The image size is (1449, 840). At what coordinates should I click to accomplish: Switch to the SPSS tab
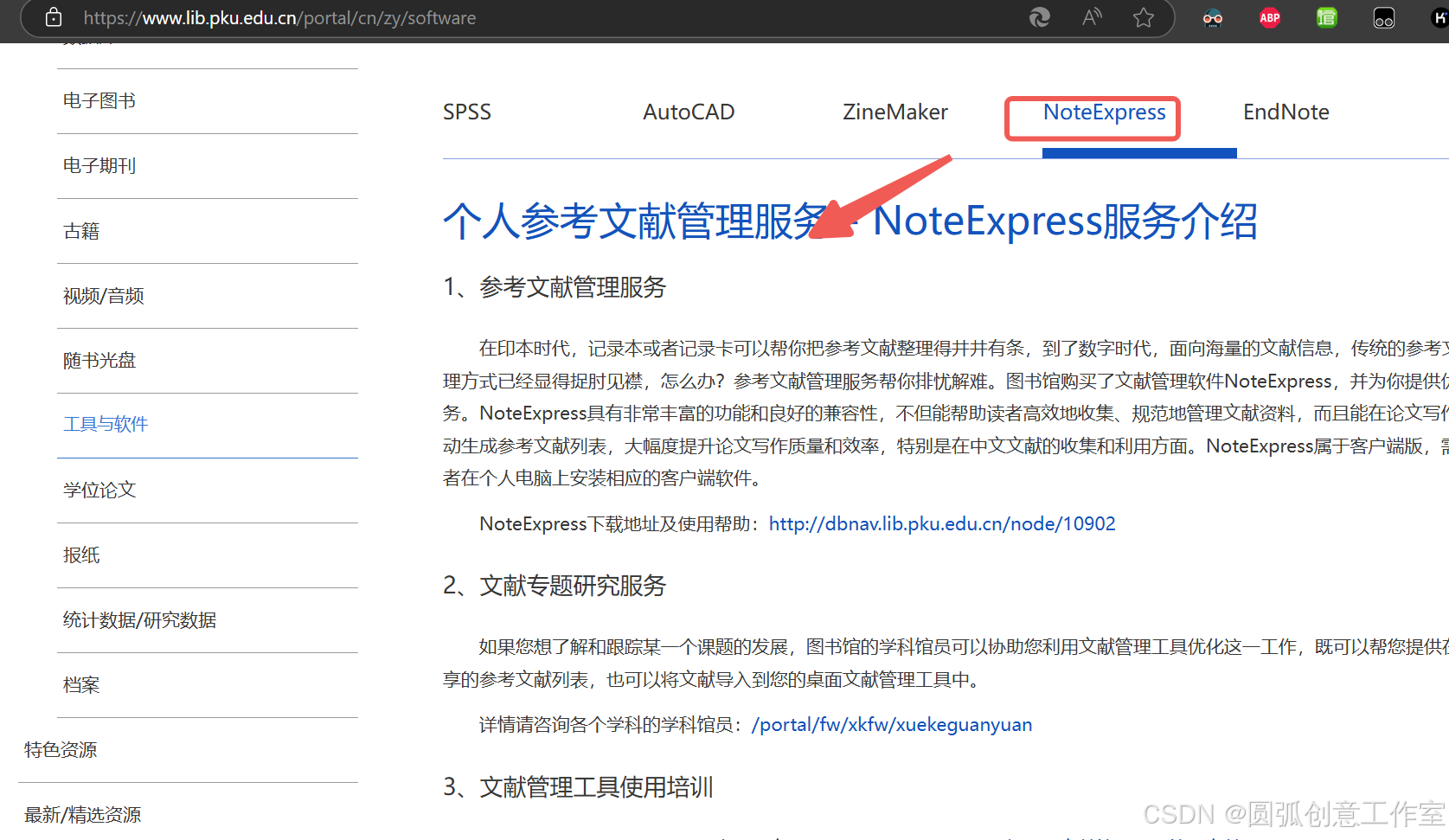467,112
